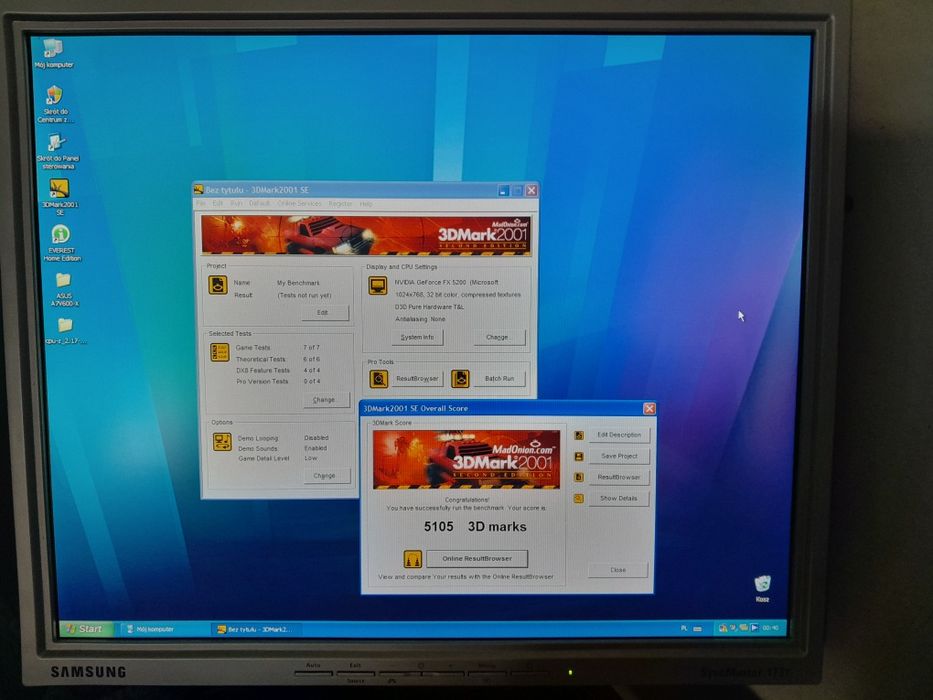Click the 'Pro Version Tests' row label
The width and height of the screenshot is (933, 700).
[262, 382]
